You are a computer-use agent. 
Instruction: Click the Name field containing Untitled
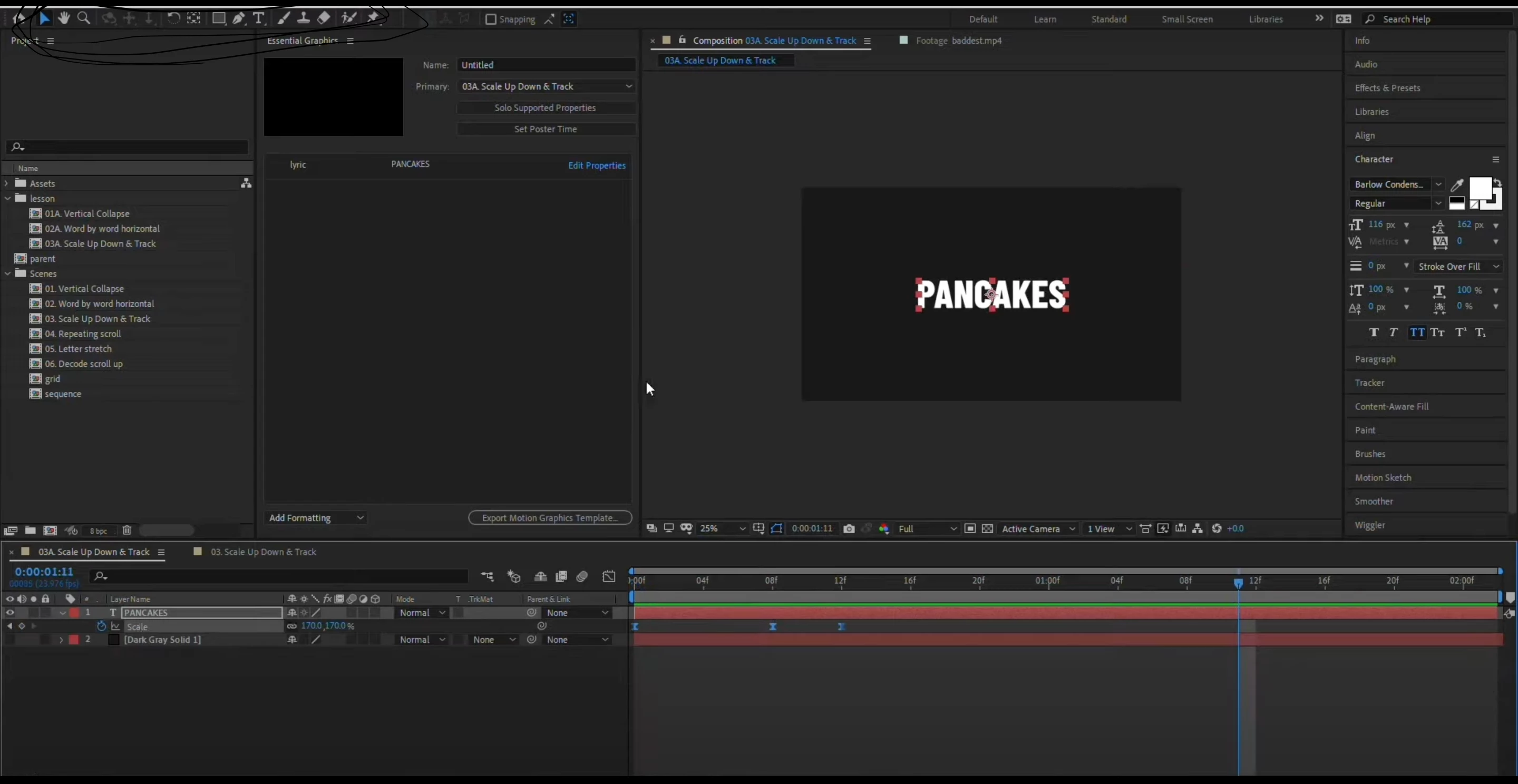pyautogui.click(x=546, y=65)
